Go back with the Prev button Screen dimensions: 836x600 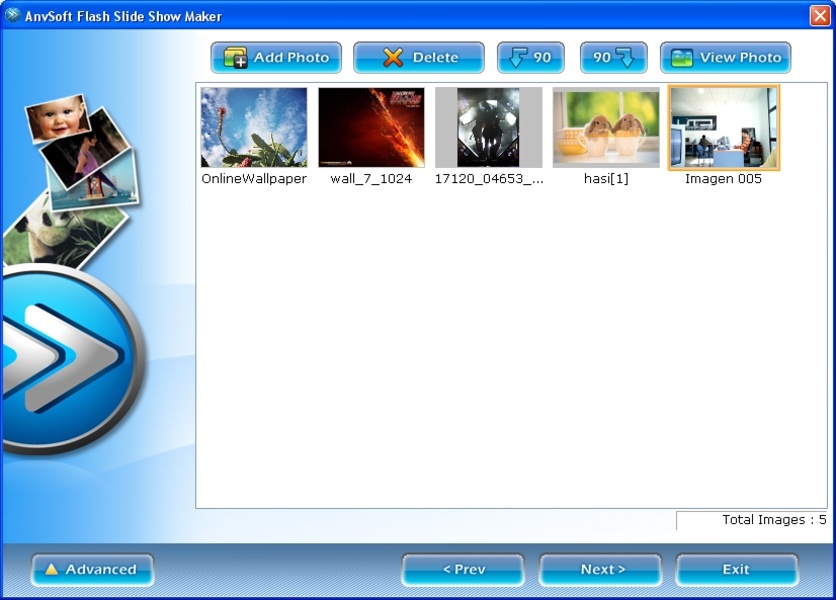coord(463,570)
